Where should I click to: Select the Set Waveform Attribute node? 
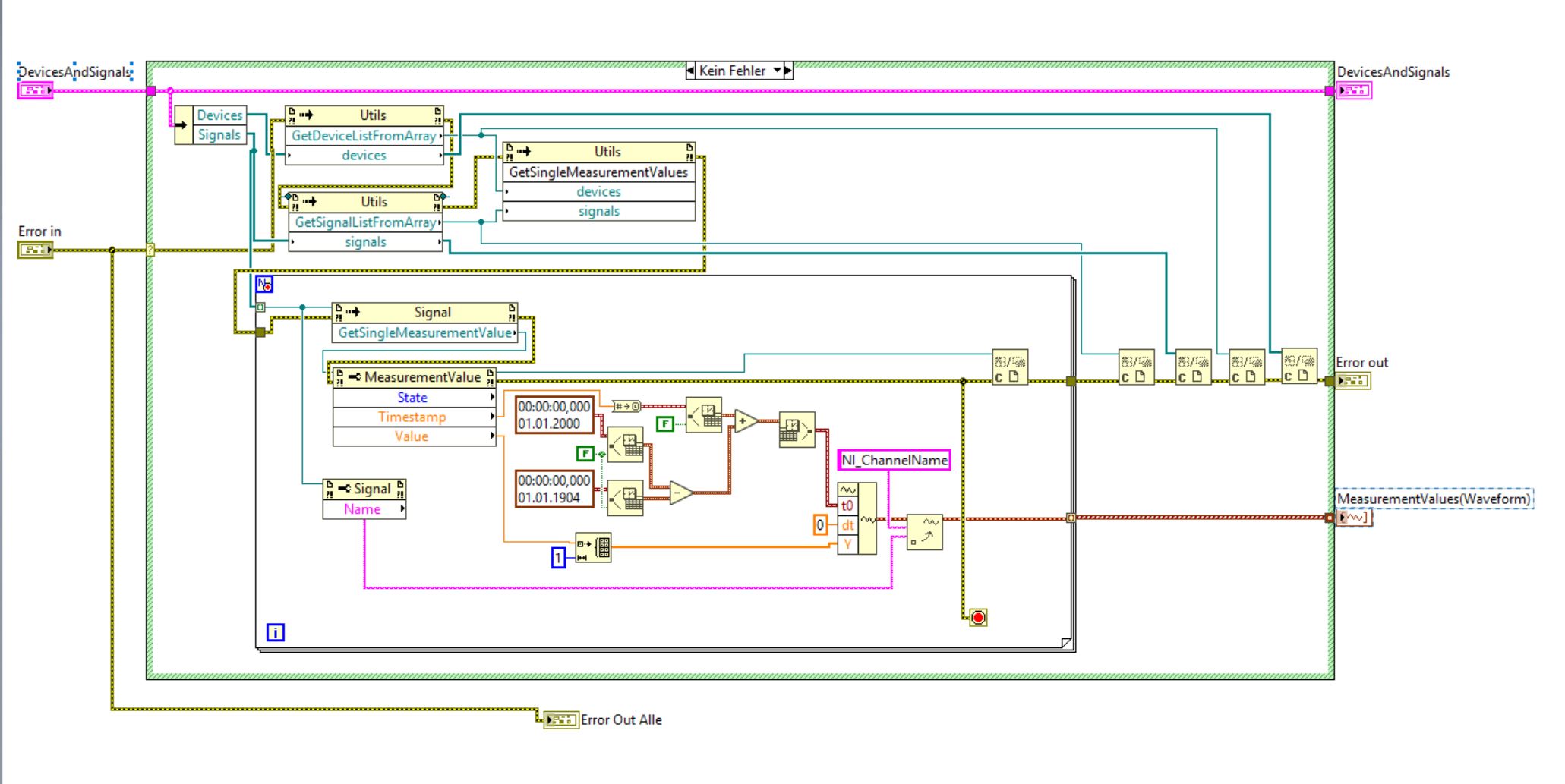pos(924,532)
